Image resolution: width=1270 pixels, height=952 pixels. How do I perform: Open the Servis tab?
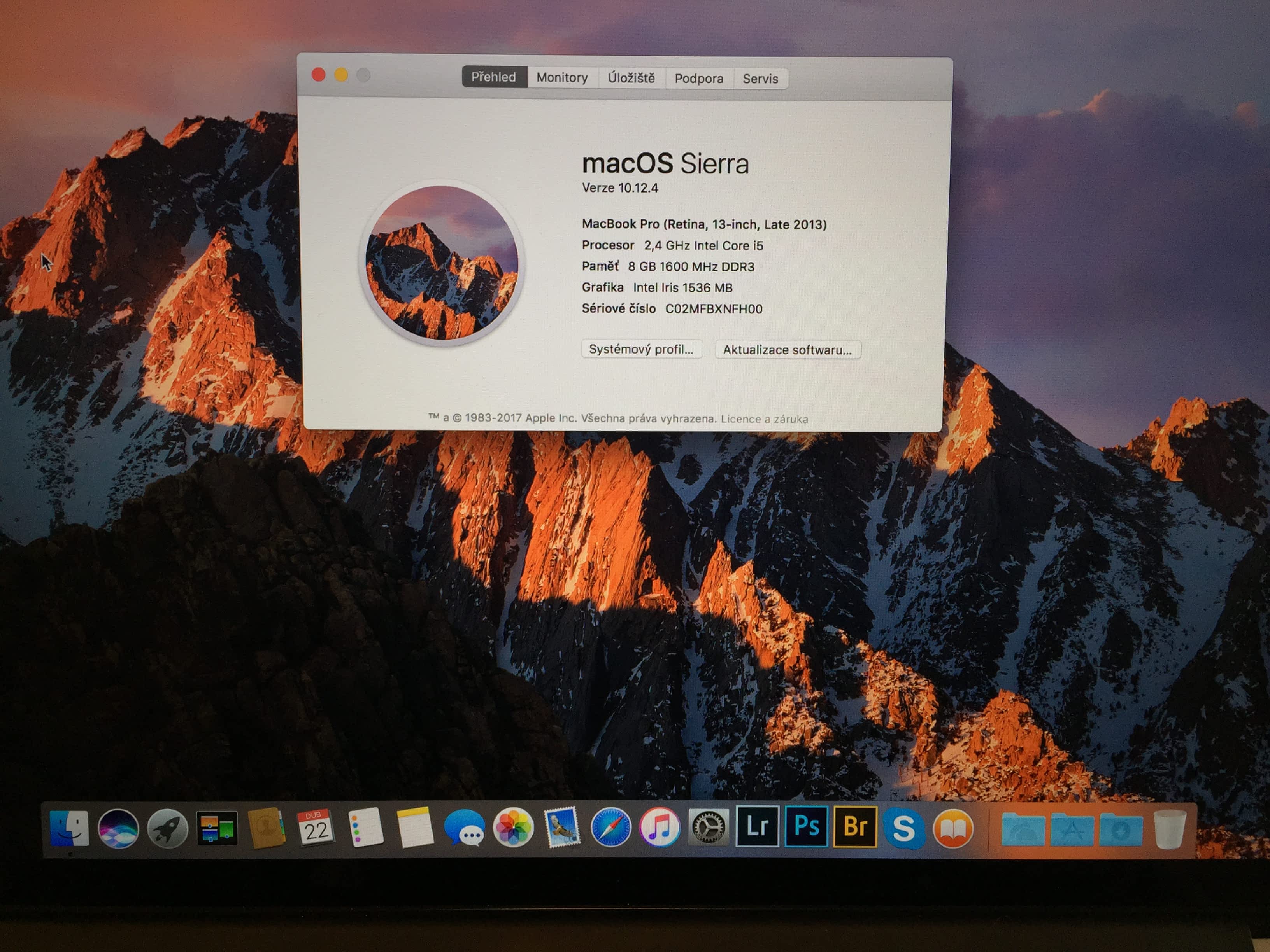(760, 79)
